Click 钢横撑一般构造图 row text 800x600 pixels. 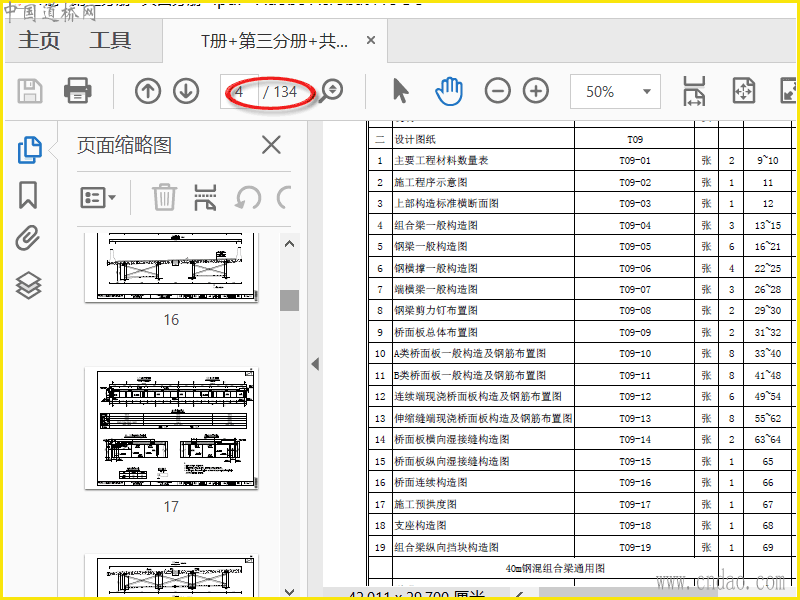[x=436, y=268]
